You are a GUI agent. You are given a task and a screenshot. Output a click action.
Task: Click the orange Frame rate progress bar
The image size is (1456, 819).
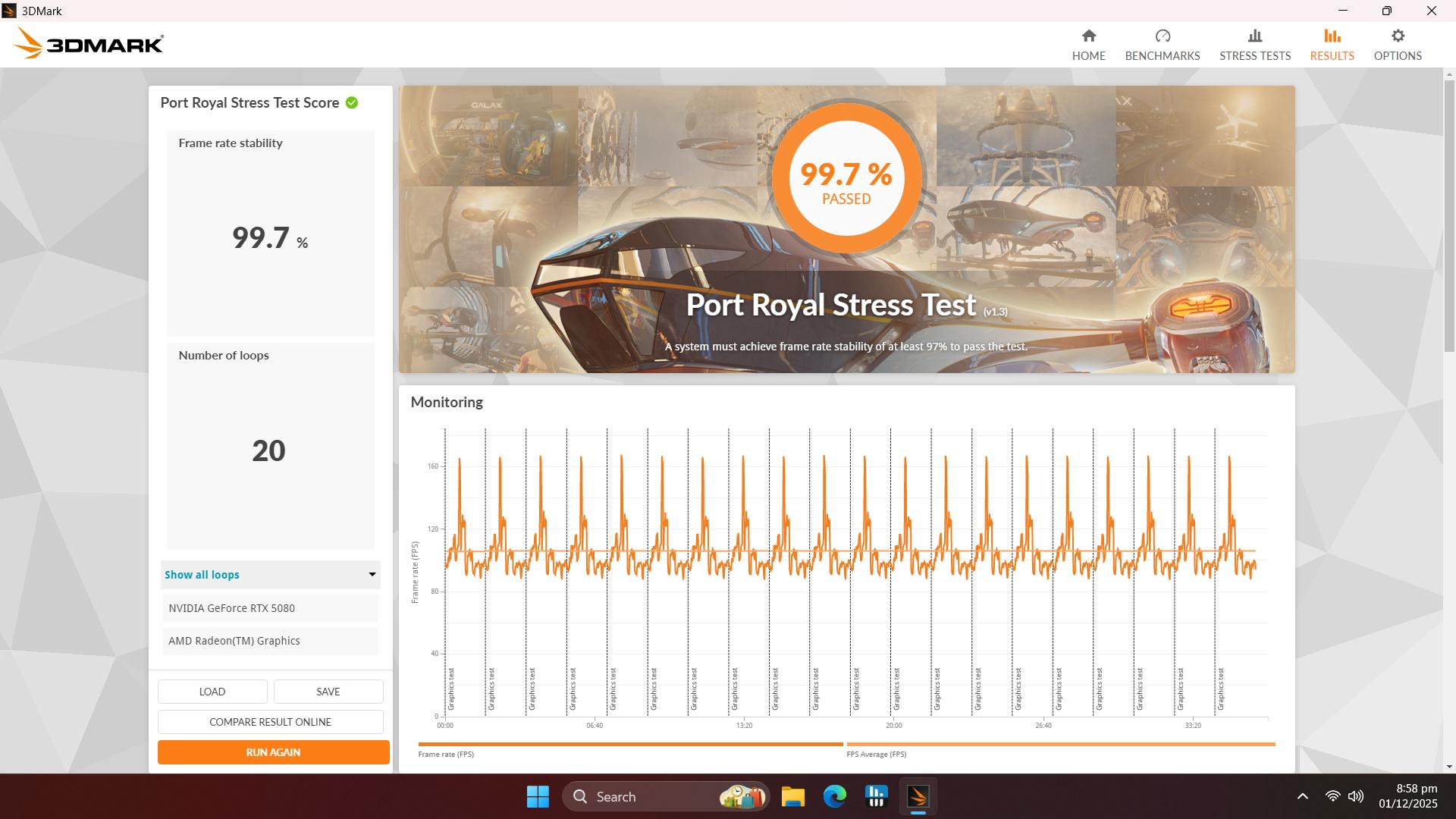(x=629, y=744)
